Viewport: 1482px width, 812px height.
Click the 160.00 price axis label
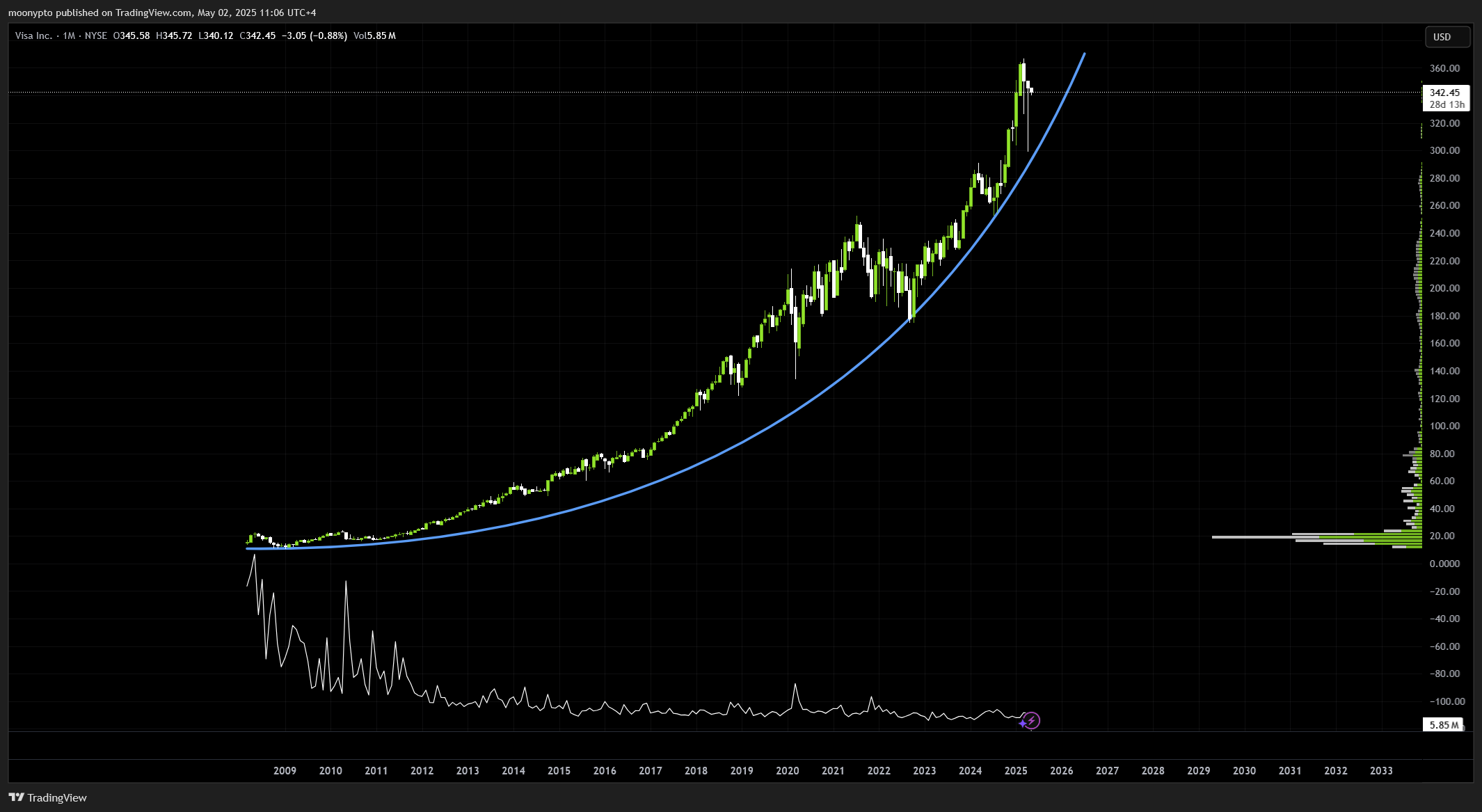pos(1444,343)
